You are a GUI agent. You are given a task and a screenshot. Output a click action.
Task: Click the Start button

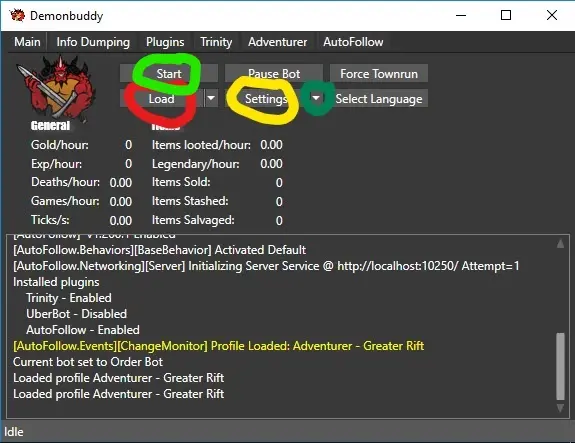[169, 74]
